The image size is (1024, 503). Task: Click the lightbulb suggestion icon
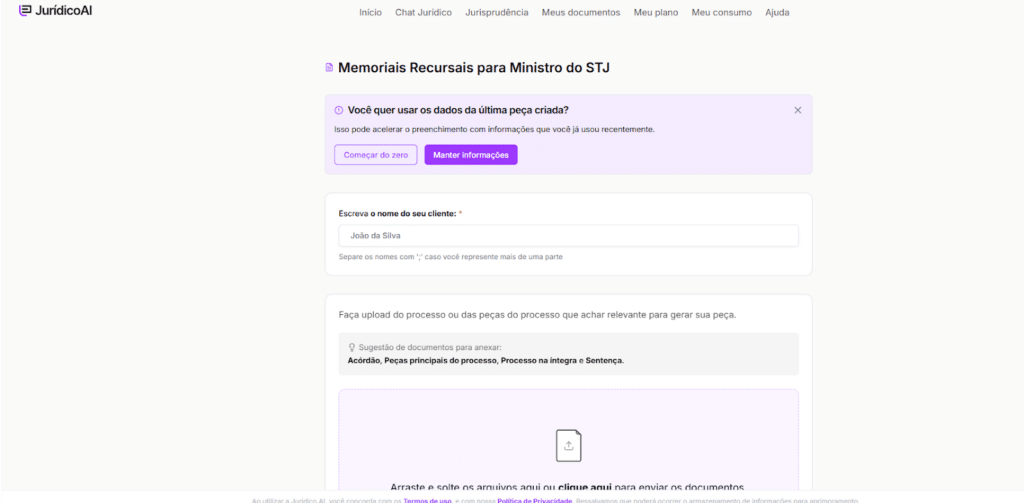[352, 348]
